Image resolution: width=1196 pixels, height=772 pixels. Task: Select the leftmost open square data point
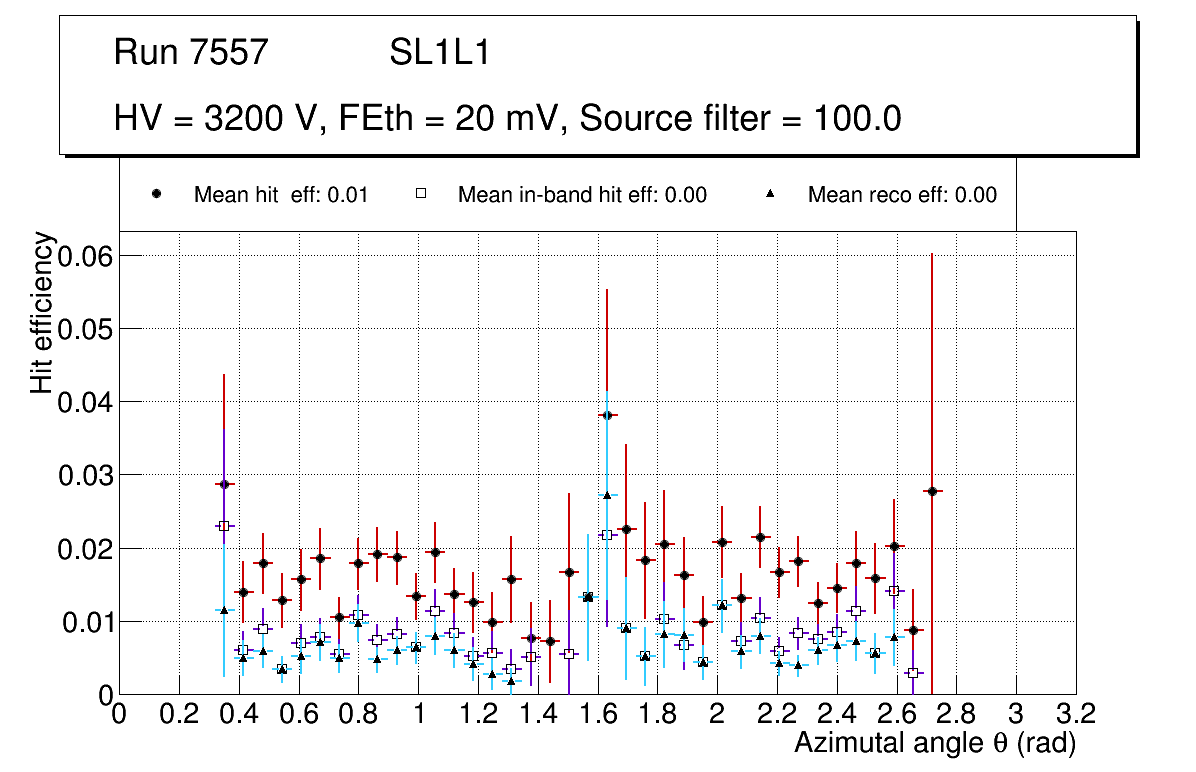tap(224, 525)
